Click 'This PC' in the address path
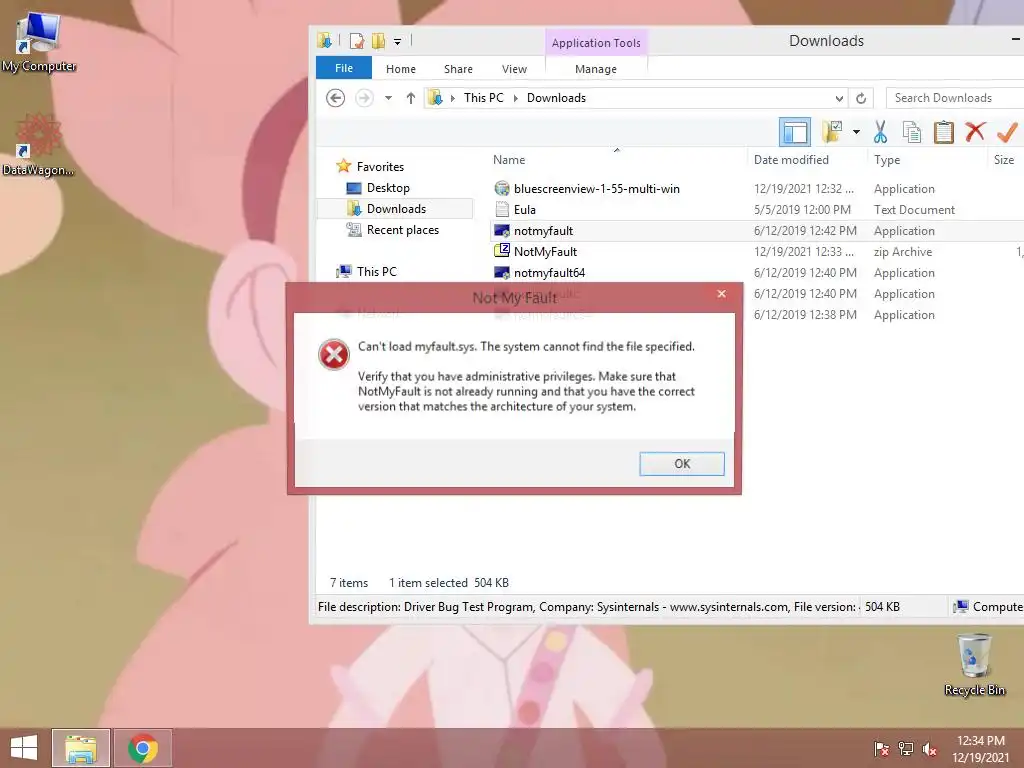 tap(483, 98)
